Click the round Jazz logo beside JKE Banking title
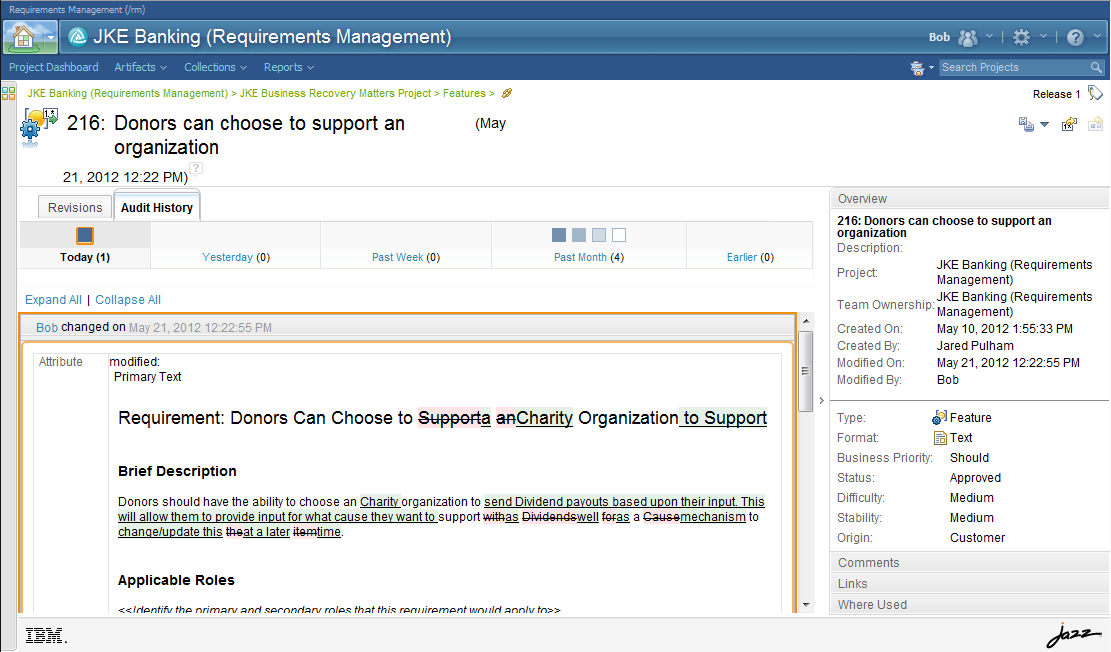Image resolution: width=1111 pixels, height=652 pixels. (x=78, y=37)
